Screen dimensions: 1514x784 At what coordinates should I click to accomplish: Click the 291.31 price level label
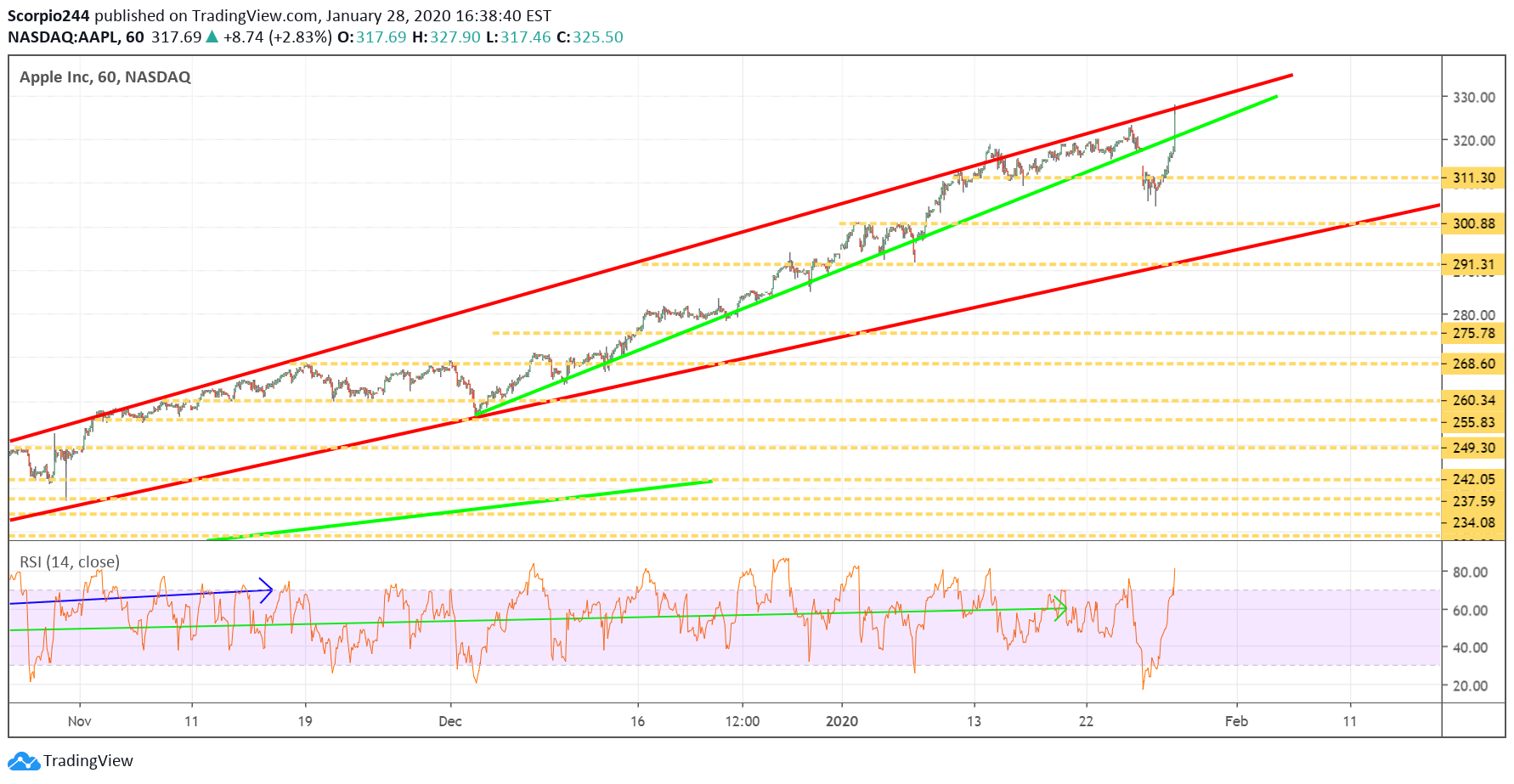click(1473, 265)
